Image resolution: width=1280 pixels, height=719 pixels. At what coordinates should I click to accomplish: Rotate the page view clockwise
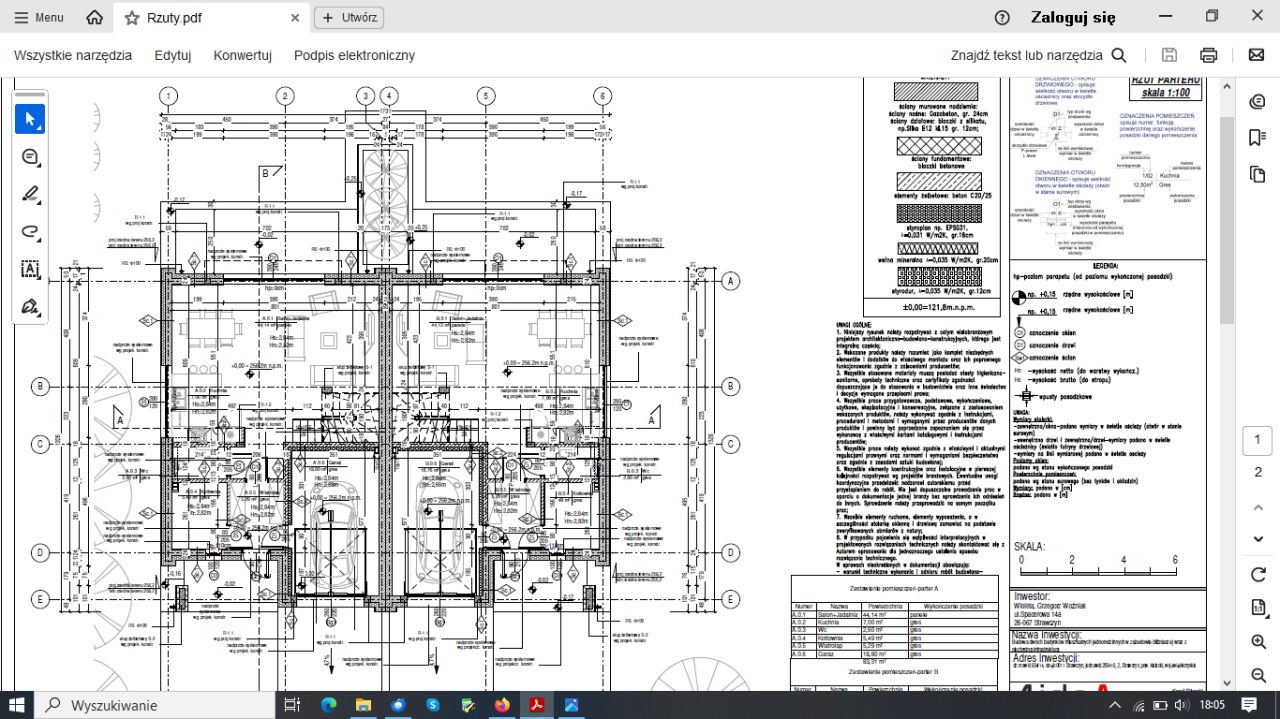[x=1258, y=575]
